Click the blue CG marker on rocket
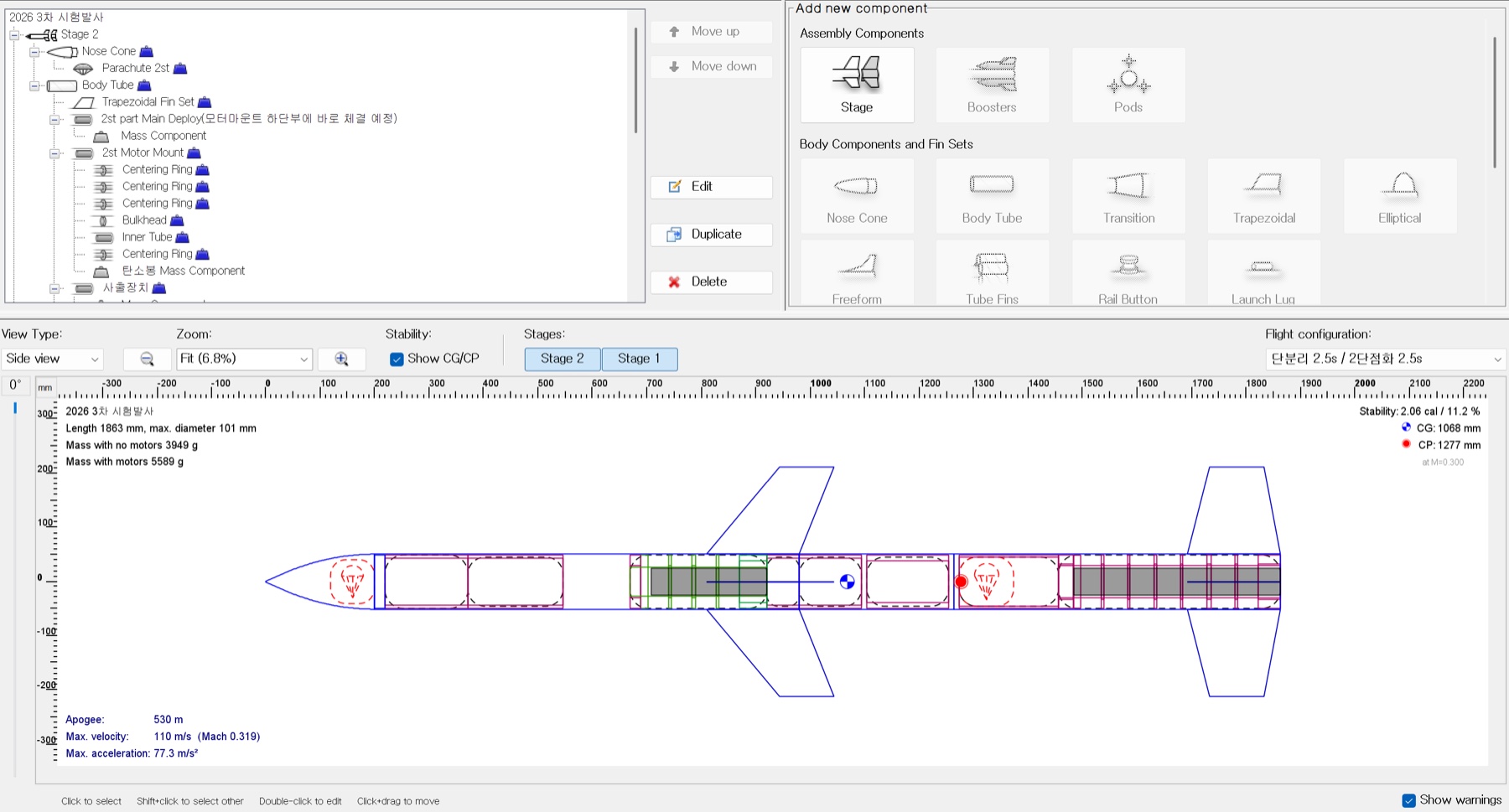Viewport: 1509px width, 812px height. 847,582
